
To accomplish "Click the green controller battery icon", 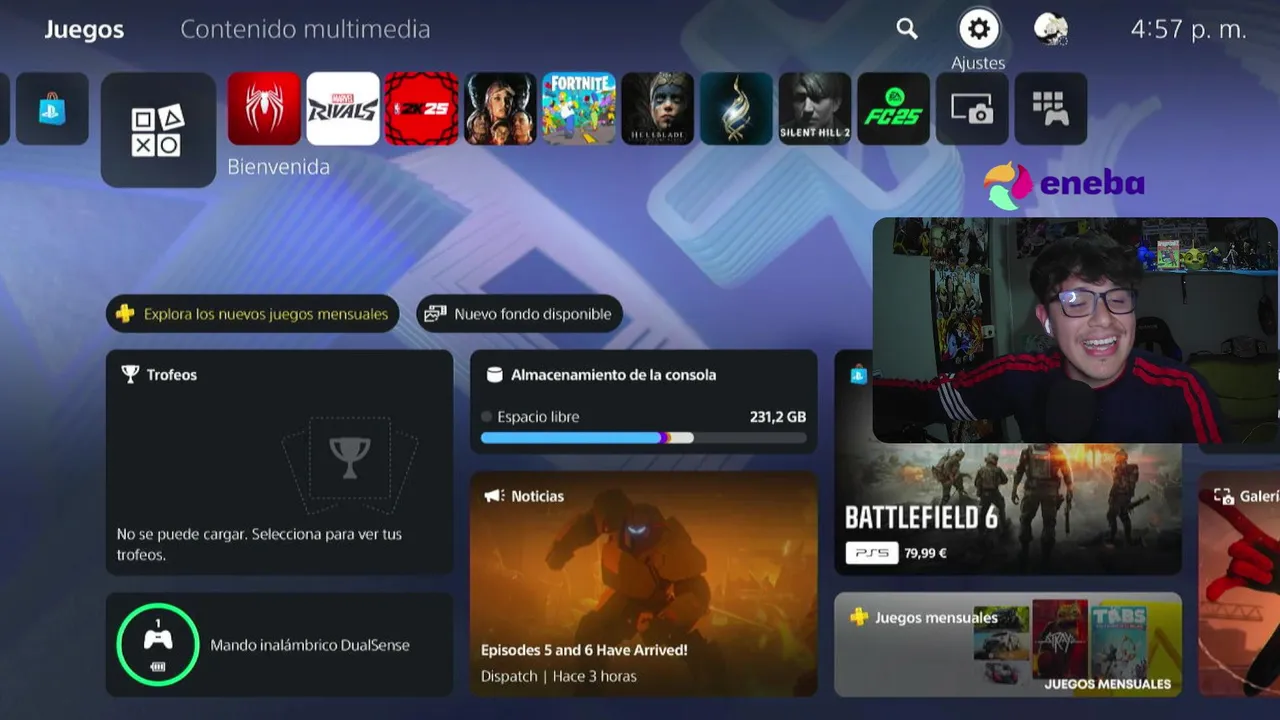I will (158, 645).
